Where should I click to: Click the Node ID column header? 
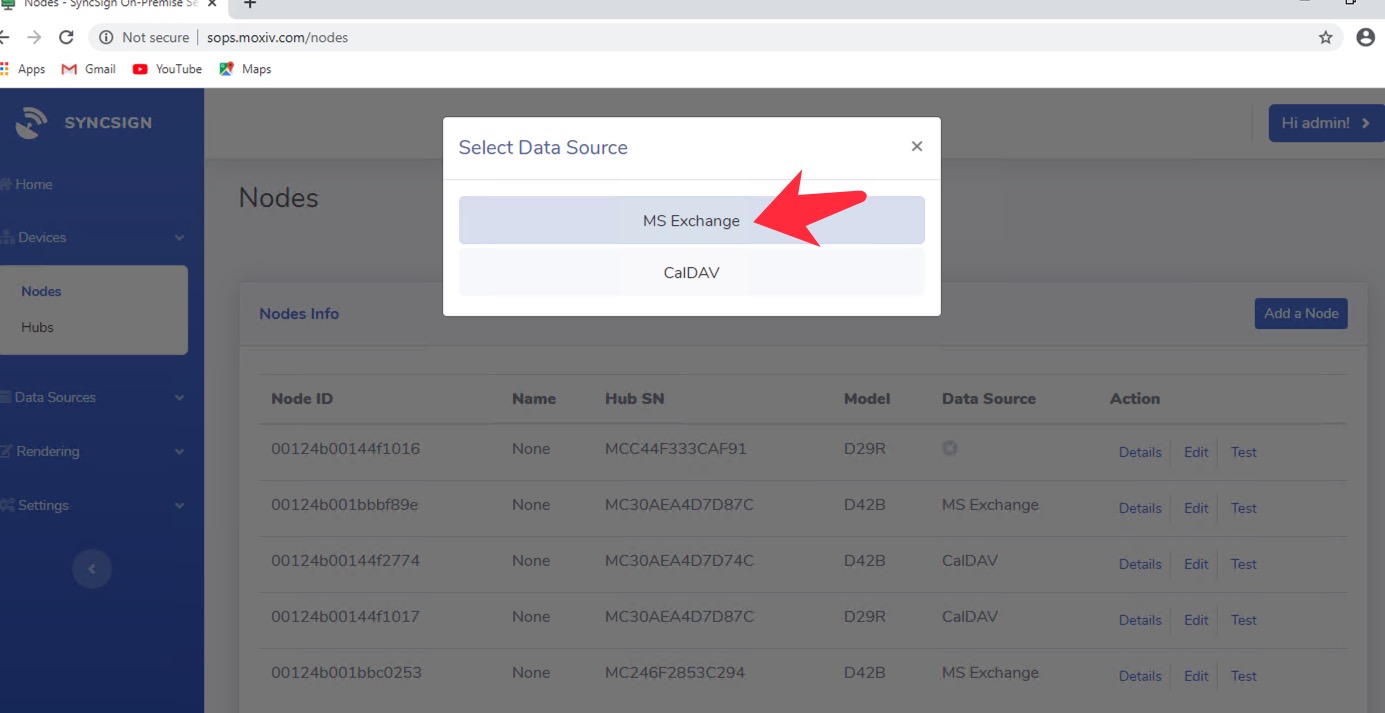[x=302, y=398]
